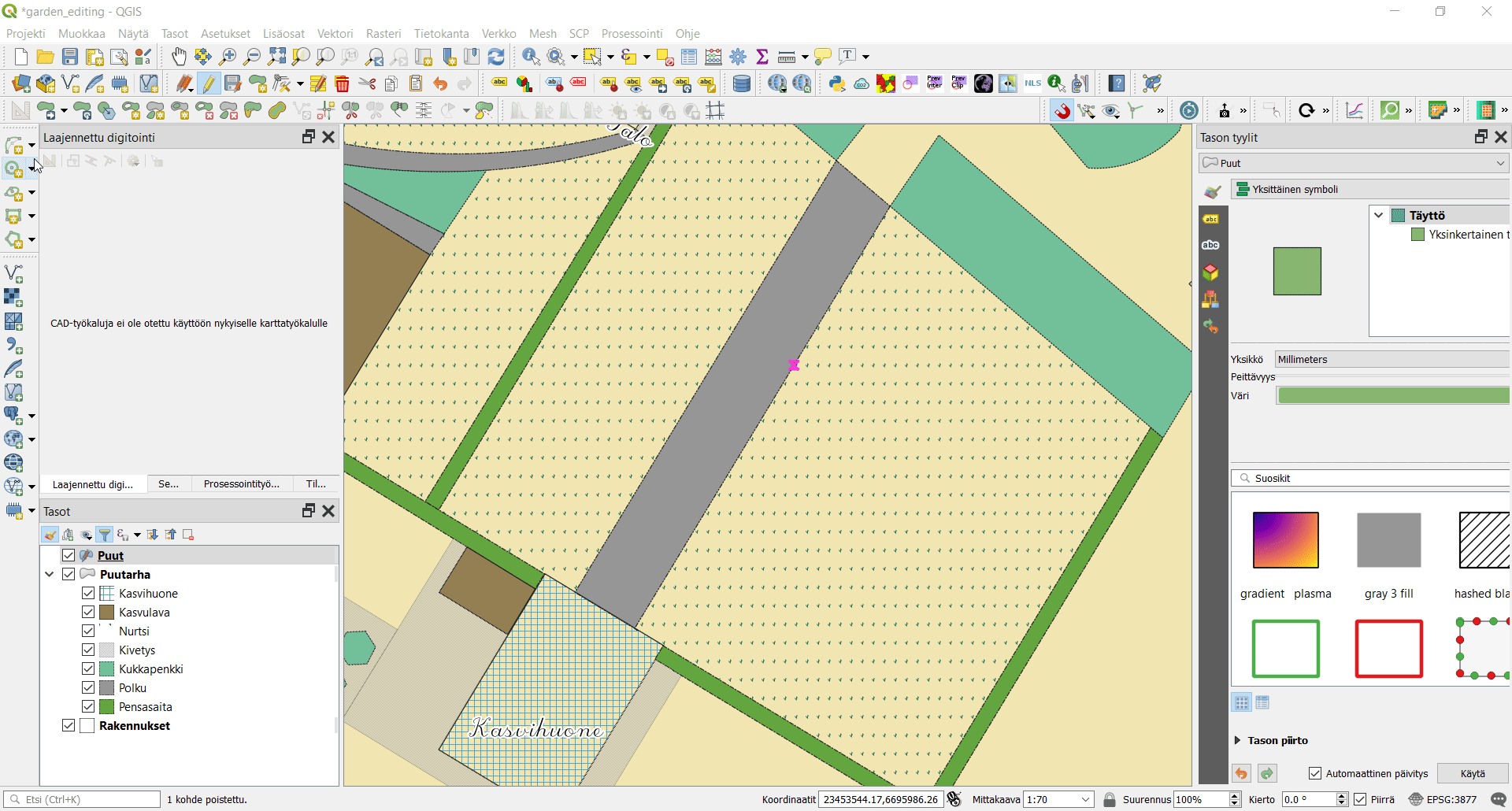This screenshot has height=811, width=1512.
Task: Click the Save Project icon
Action: (x=70, y=57)
